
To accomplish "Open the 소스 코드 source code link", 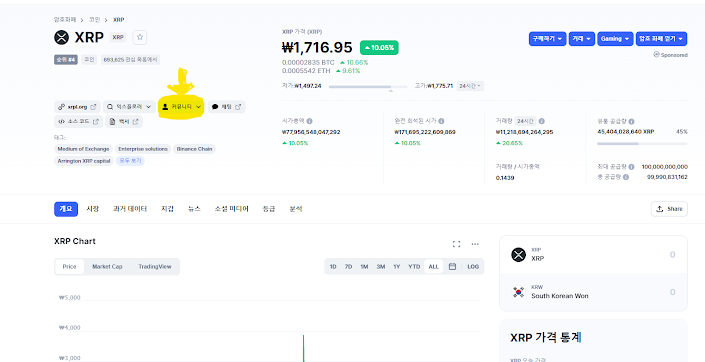I will click(78, 121).
